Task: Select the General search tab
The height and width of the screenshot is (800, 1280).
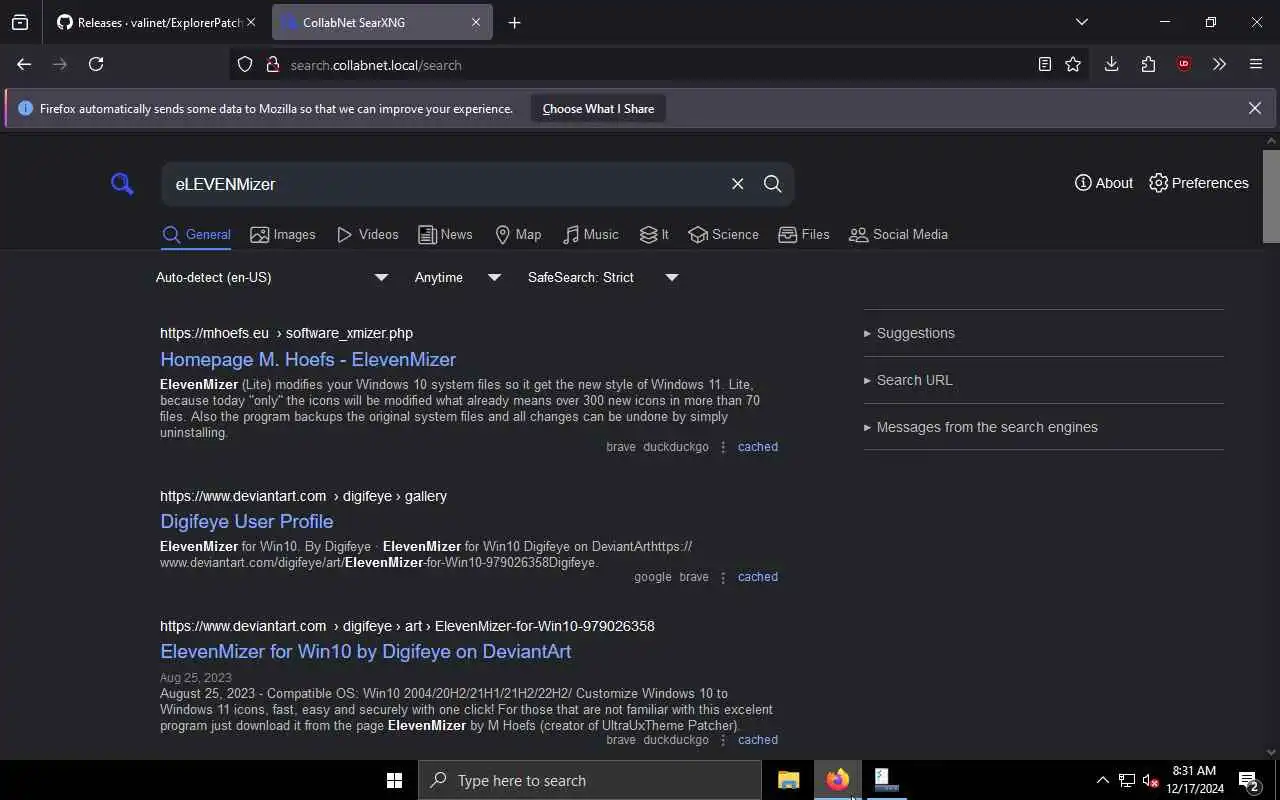Action: pyautogui.click(x=197, y=234)
